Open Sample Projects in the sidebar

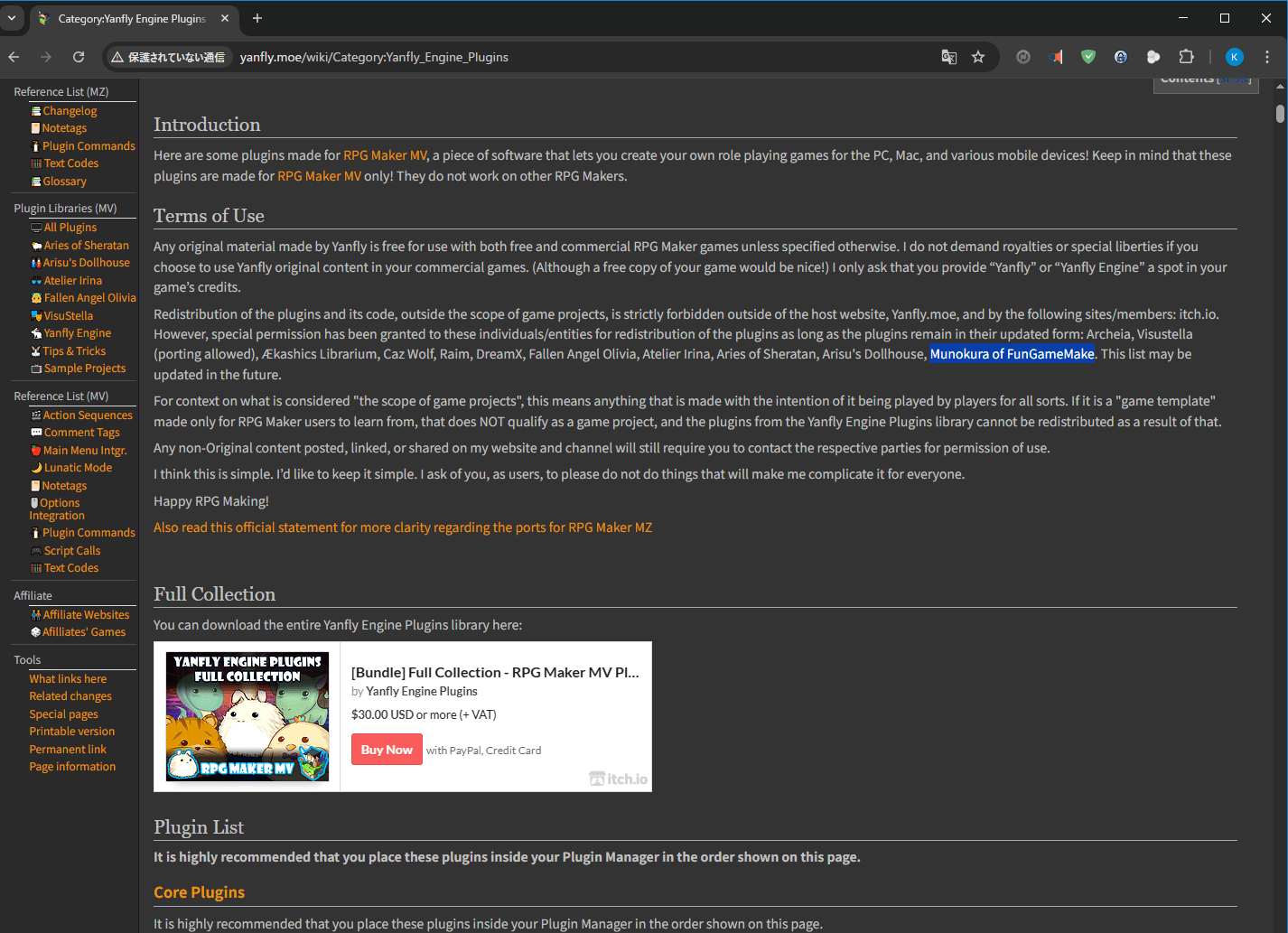84,369
